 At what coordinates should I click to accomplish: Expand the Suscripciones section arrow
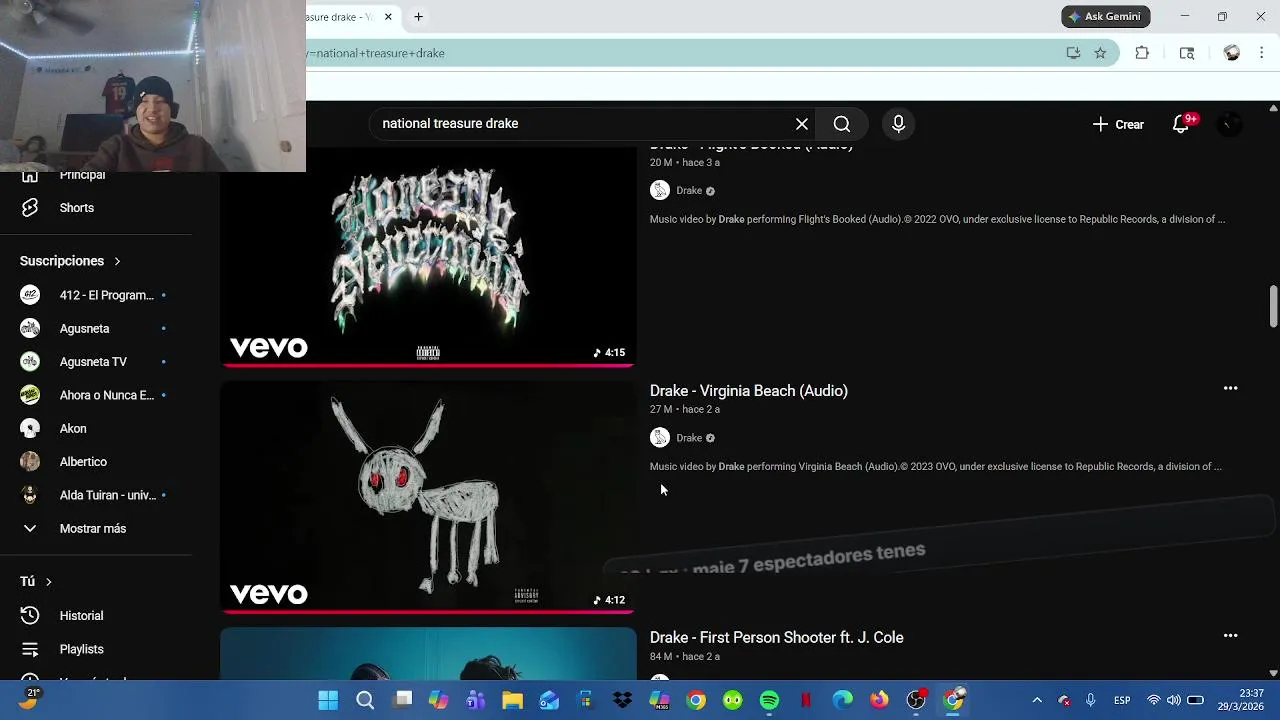click(x=116, y=261)
